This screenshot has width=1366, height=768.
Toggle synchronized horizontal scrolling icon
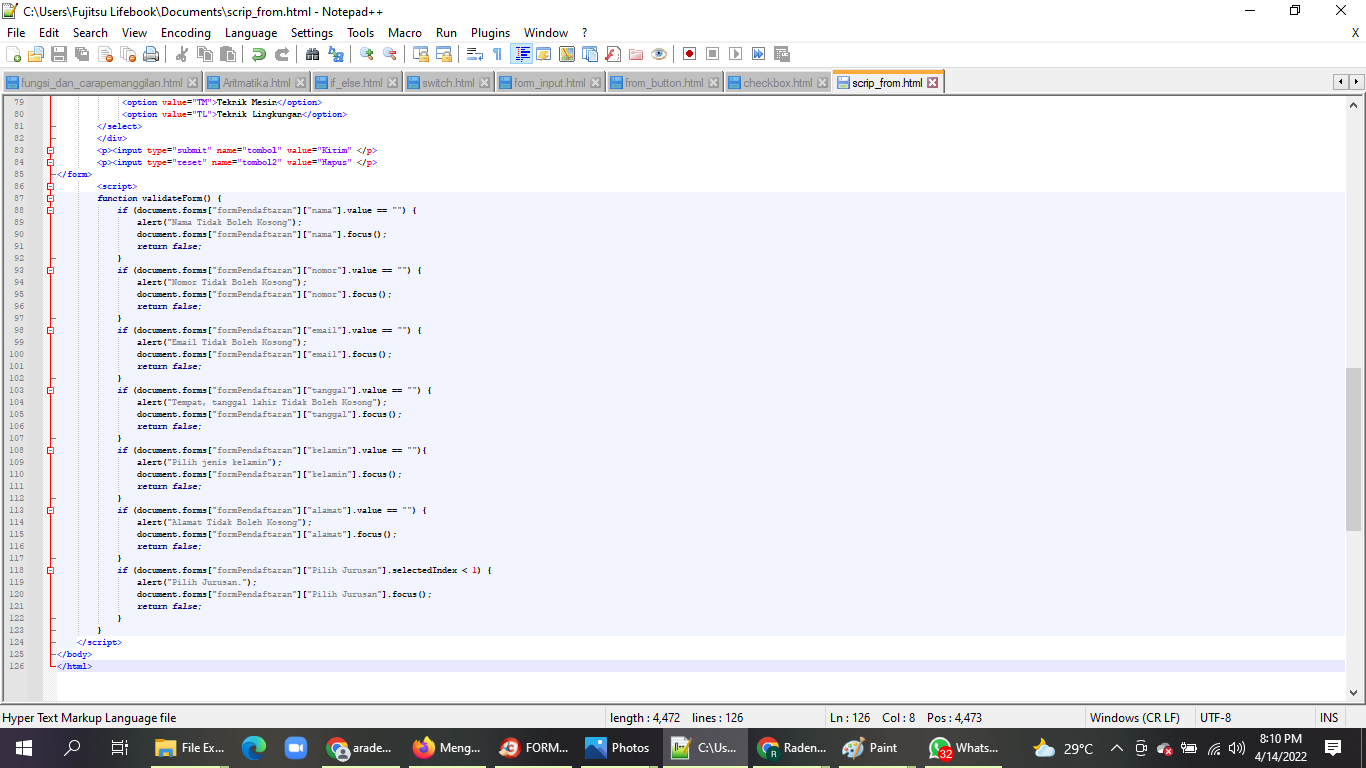[x=444, y=54]
